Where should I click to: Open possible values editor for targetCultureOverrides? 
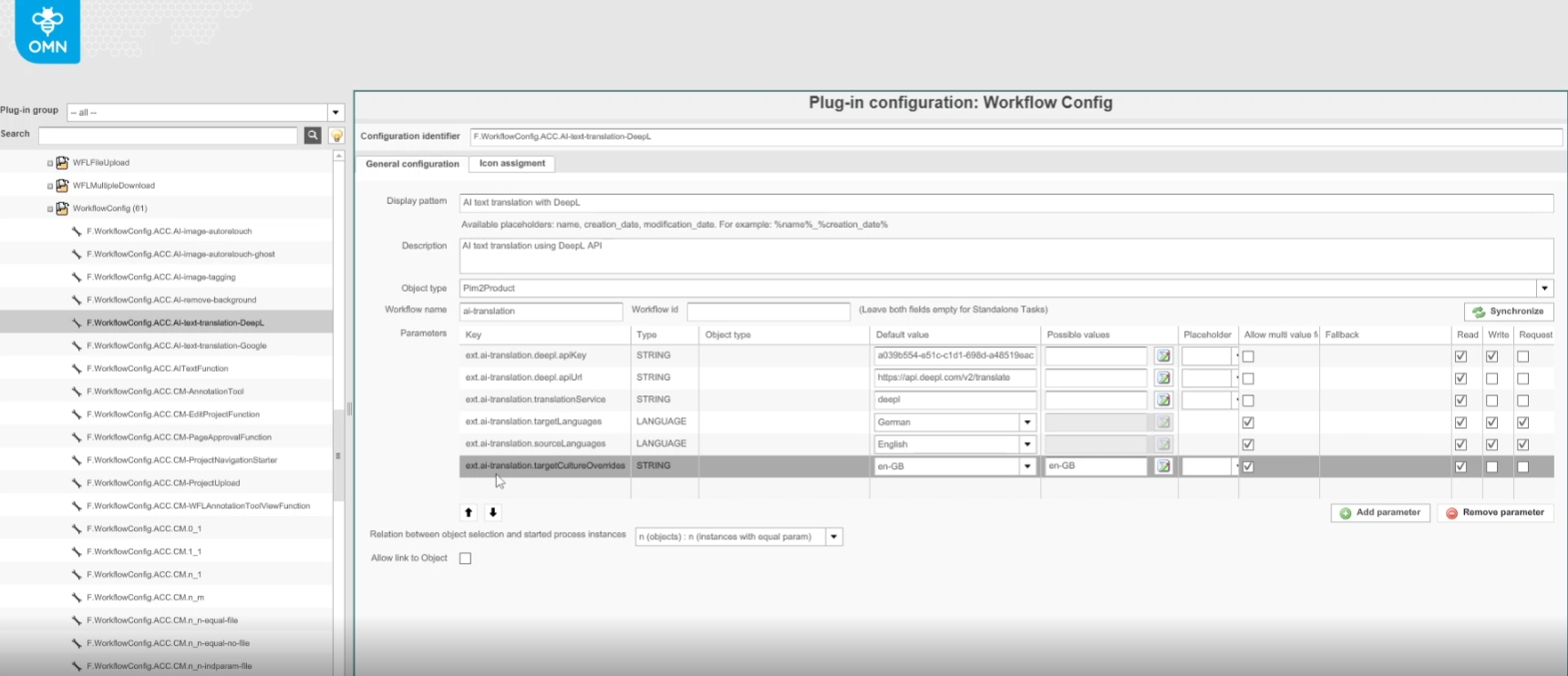[x=1163, y=466]
